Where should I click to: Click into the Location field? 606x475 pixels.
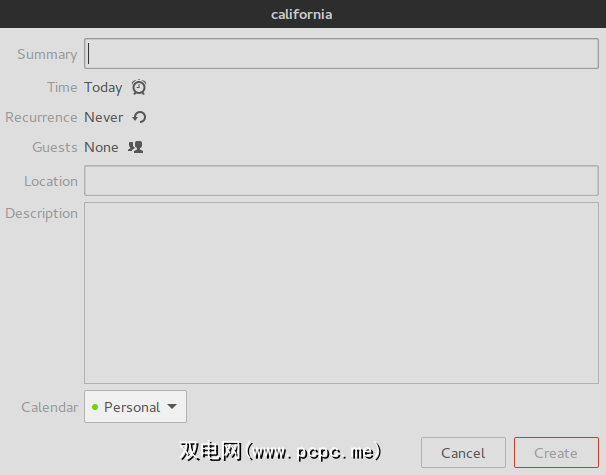click(341, 180)
